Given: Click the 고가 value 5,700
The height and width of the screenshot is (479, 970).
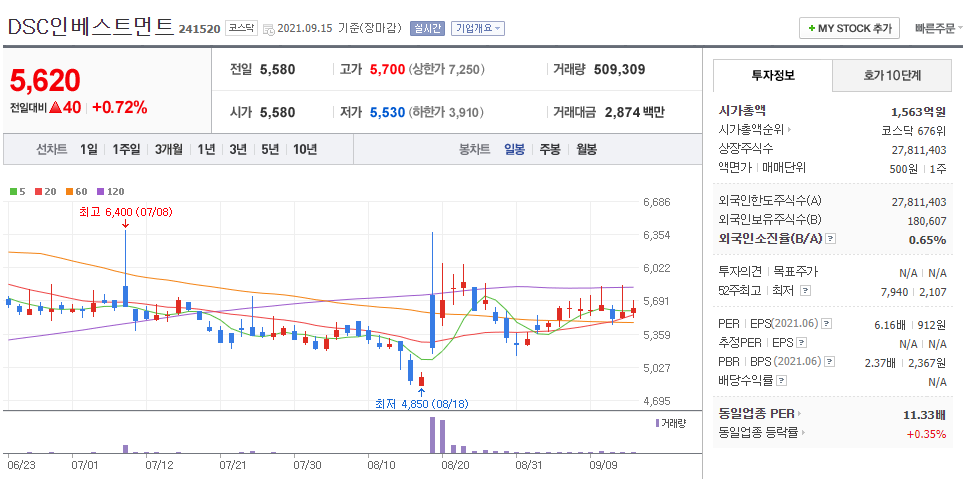Looking at the screenshot, I should (387, 69).
